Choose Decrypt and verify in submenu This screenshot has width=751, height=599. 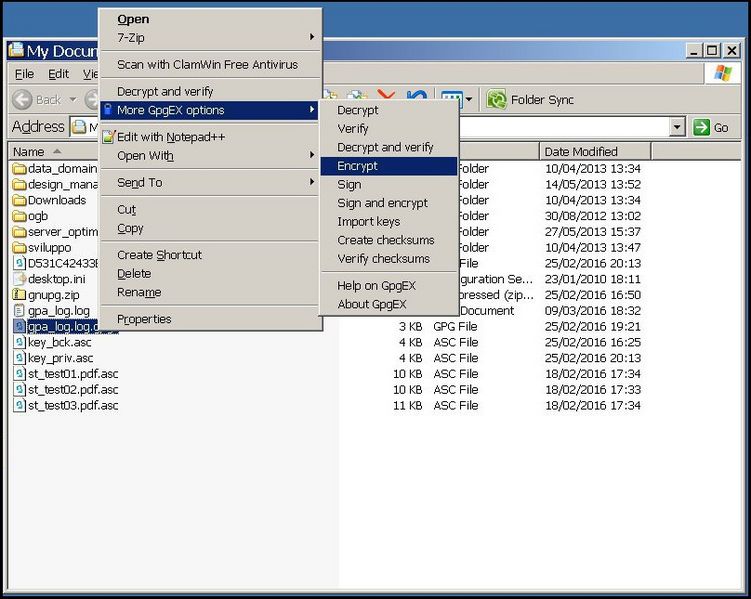pos(388,147)
